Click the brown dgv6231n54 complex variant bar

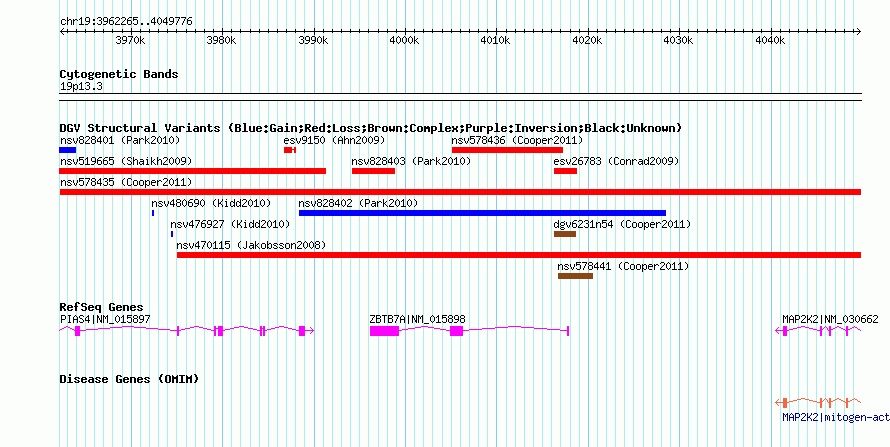pyautogui.click(x=565, y=234)
